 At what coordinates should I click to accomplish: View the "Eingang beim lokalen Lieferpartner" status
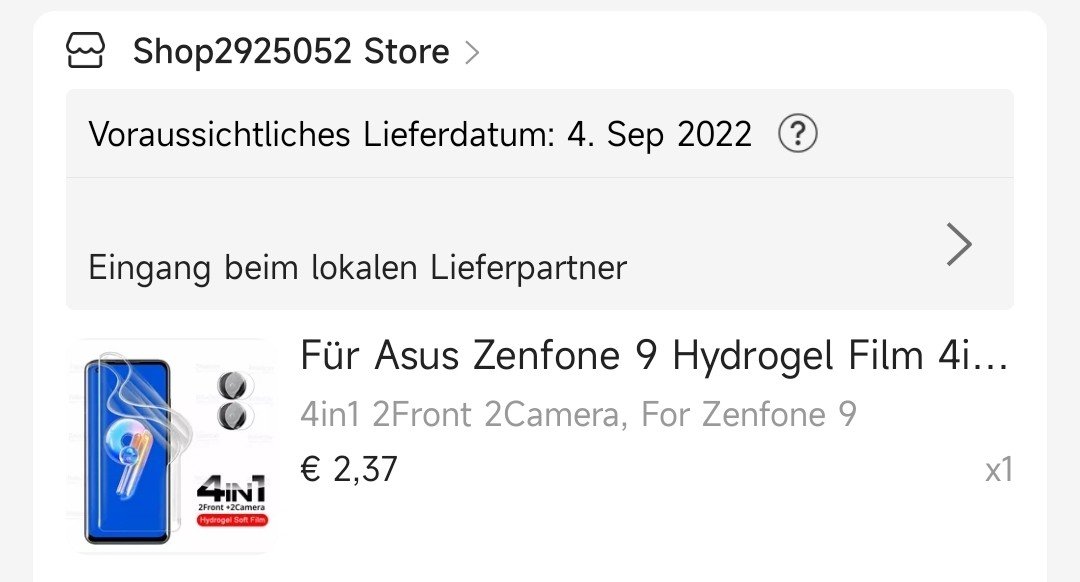(357, 267)
